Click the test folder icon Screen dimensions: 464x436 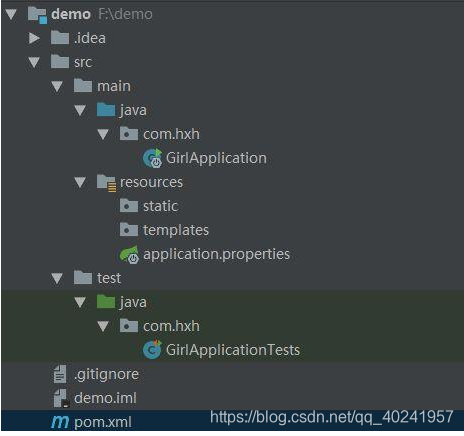point(83,278)
